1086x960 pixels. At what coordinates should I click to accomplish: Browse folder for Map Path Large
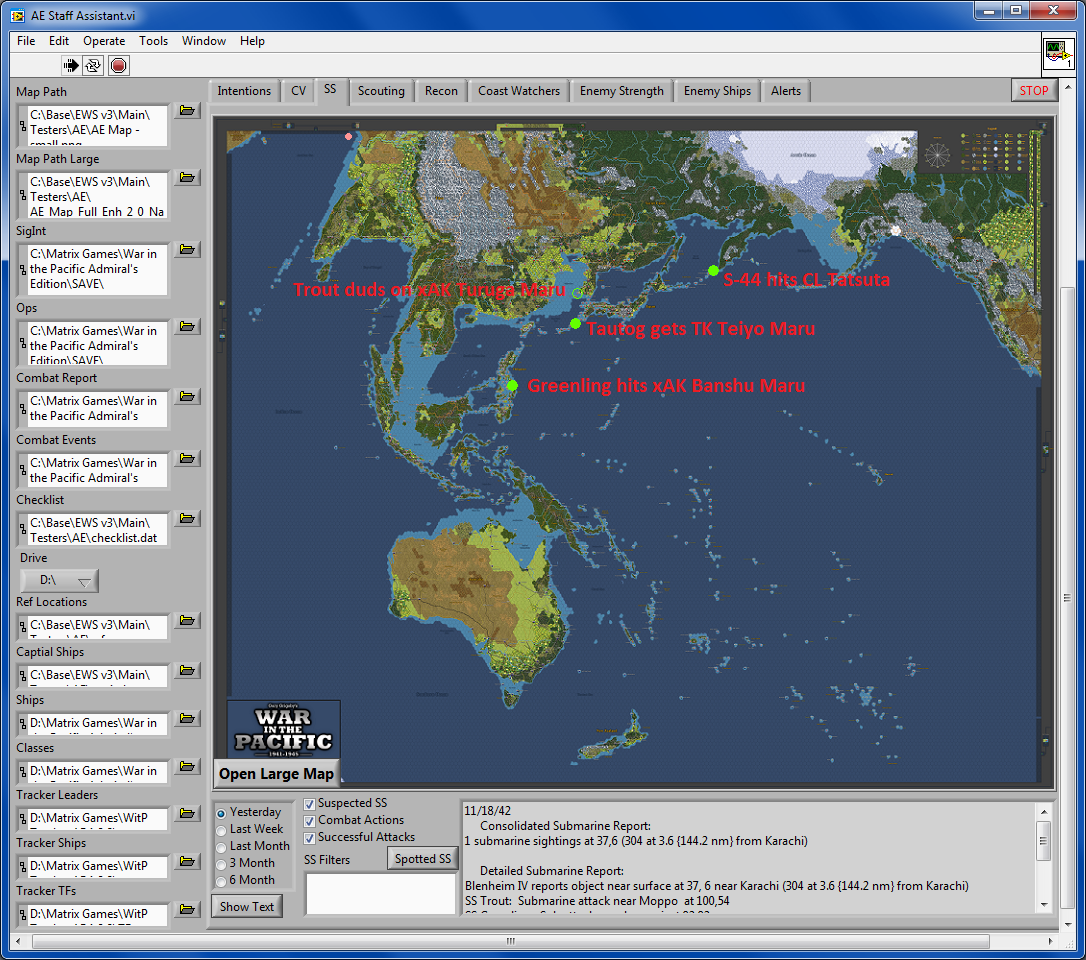pyautogui.click(x=187, y=177)
